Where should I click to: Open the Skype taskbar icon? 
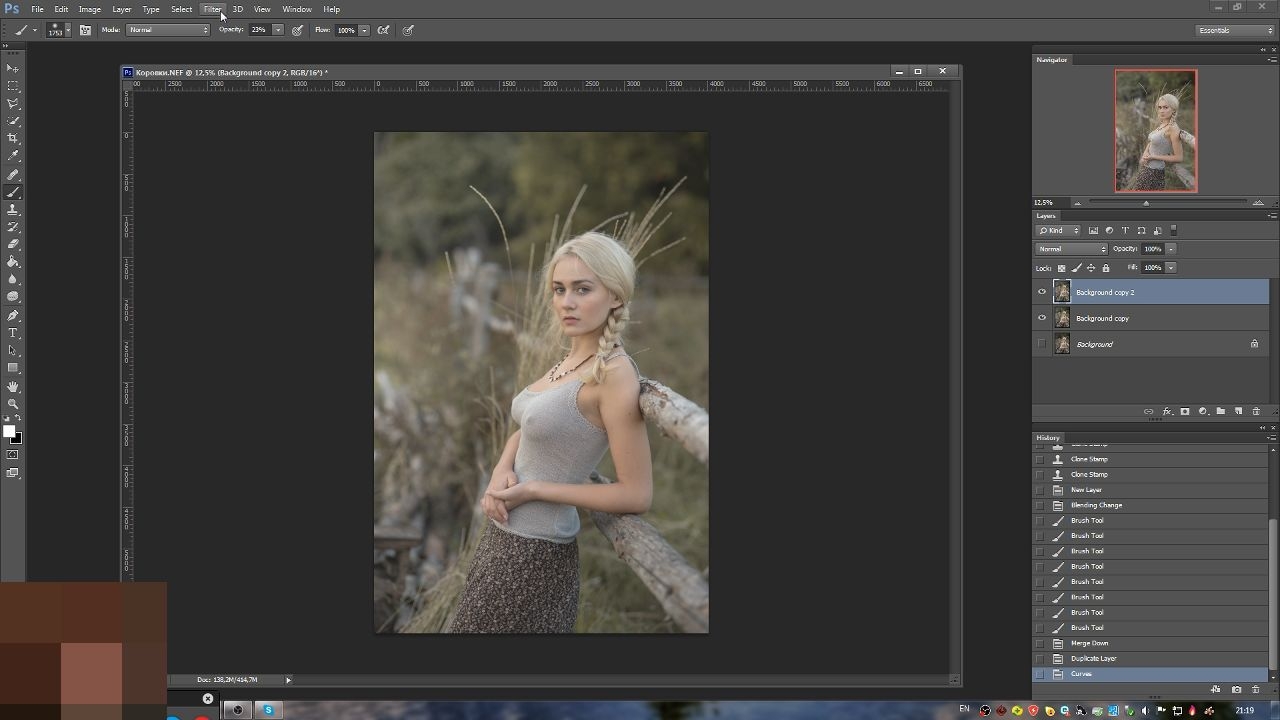point(267,710)
